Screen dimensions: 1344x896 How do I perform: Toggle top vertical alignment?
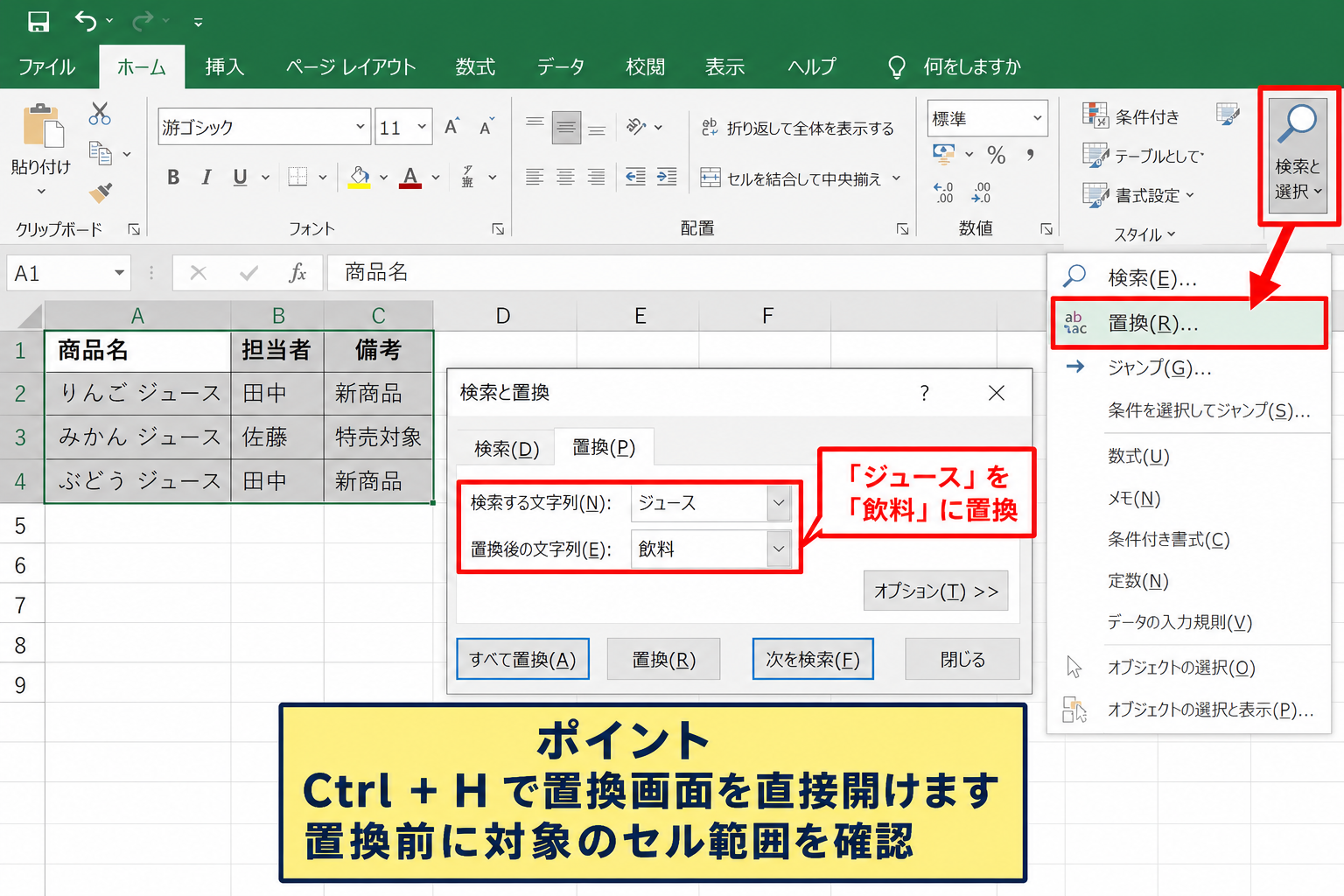tap(535, 122)
